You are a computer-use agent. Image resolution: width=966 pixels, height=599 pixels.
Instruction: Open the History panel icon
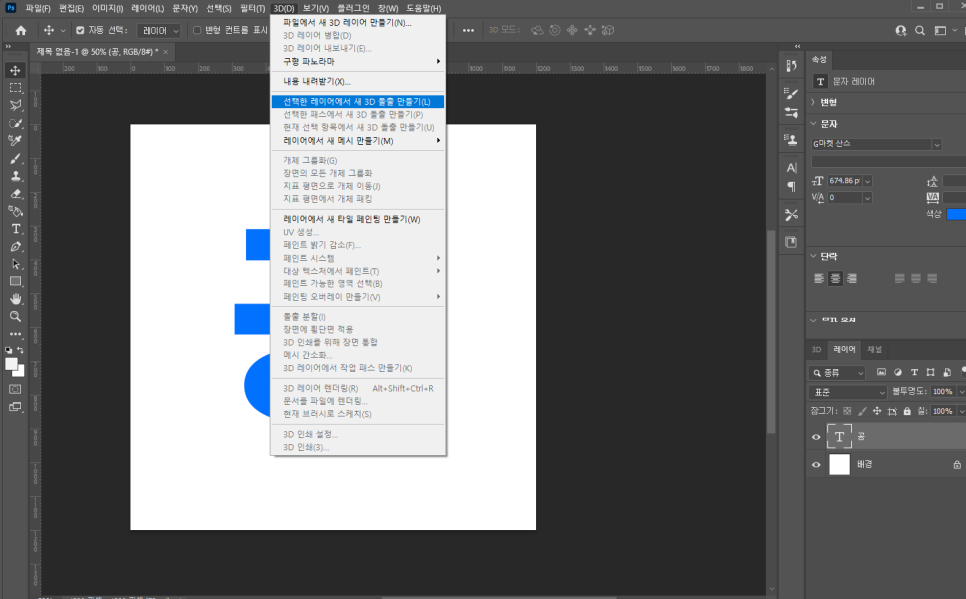(791, 65)
